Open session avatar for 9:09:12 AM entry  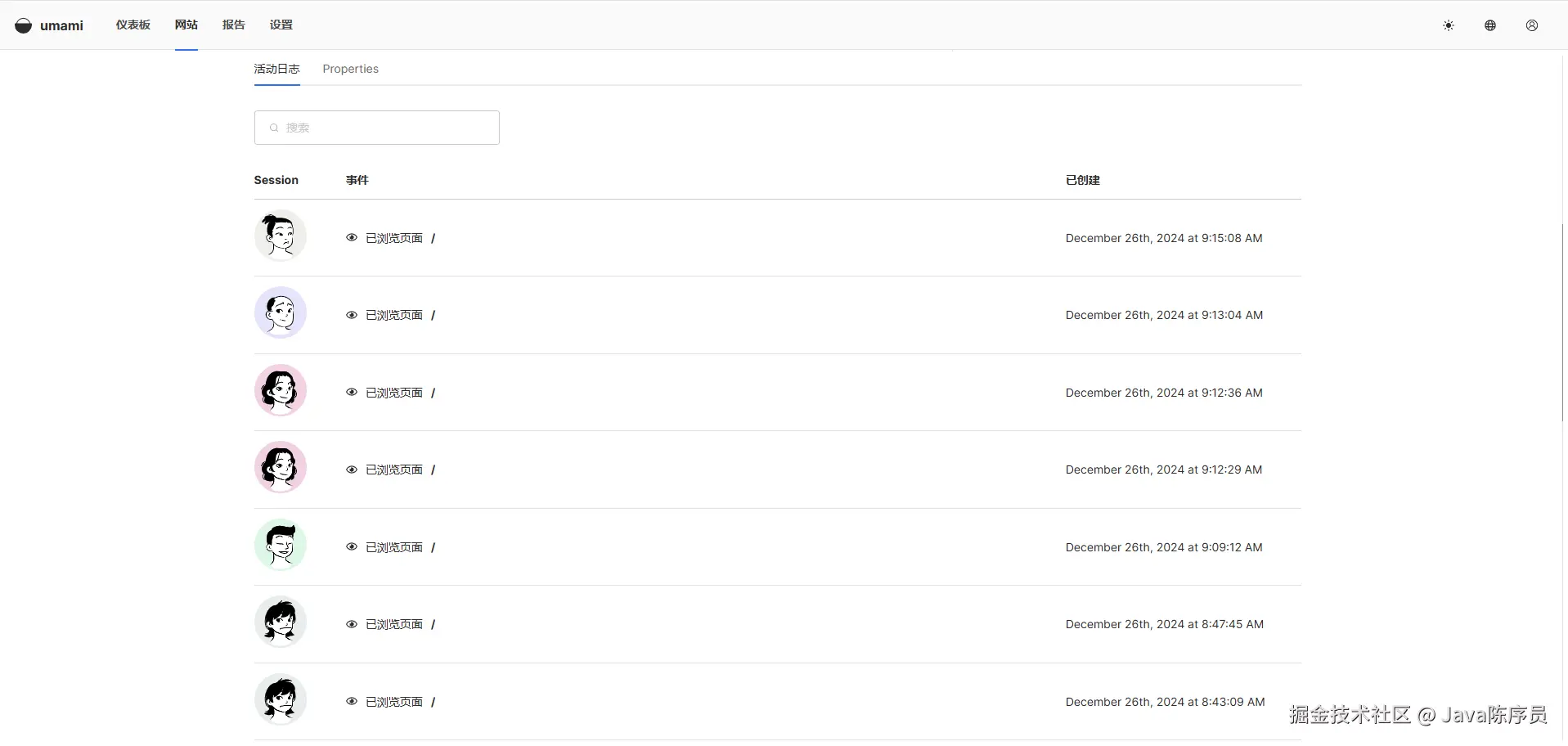[x=281, y=545]
